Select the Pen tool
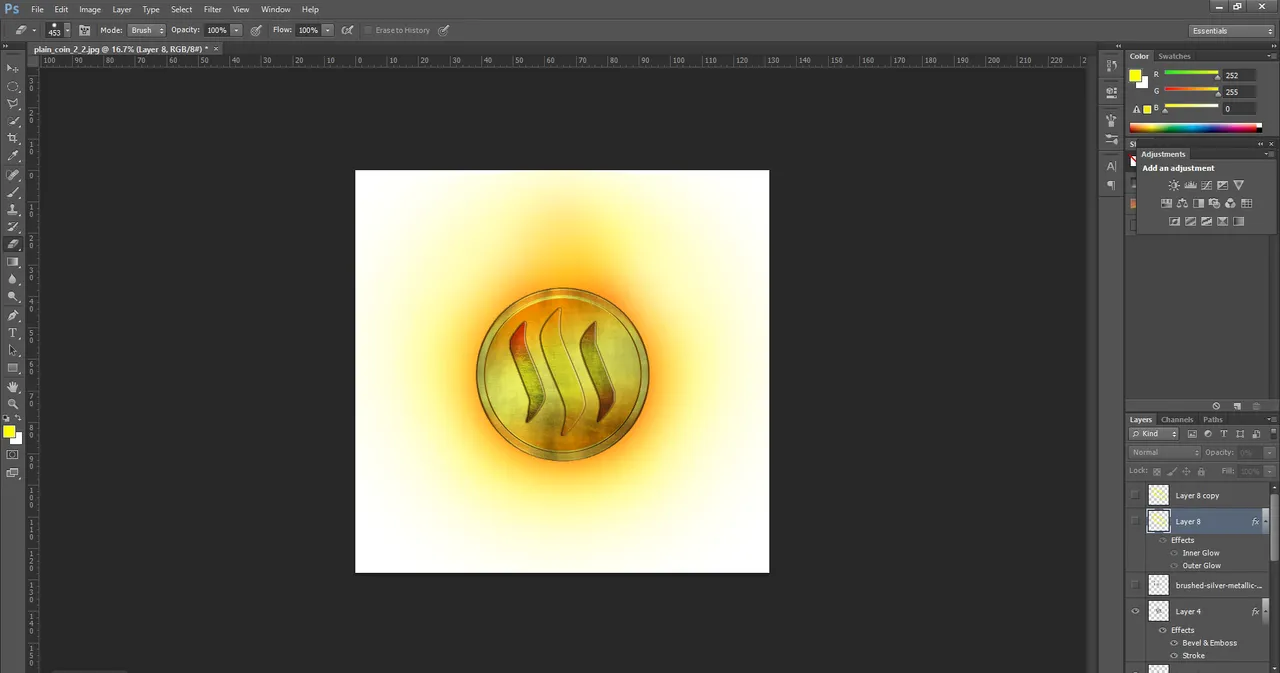The height and width of the screenshot is (673, 1280). coord(13,315)
